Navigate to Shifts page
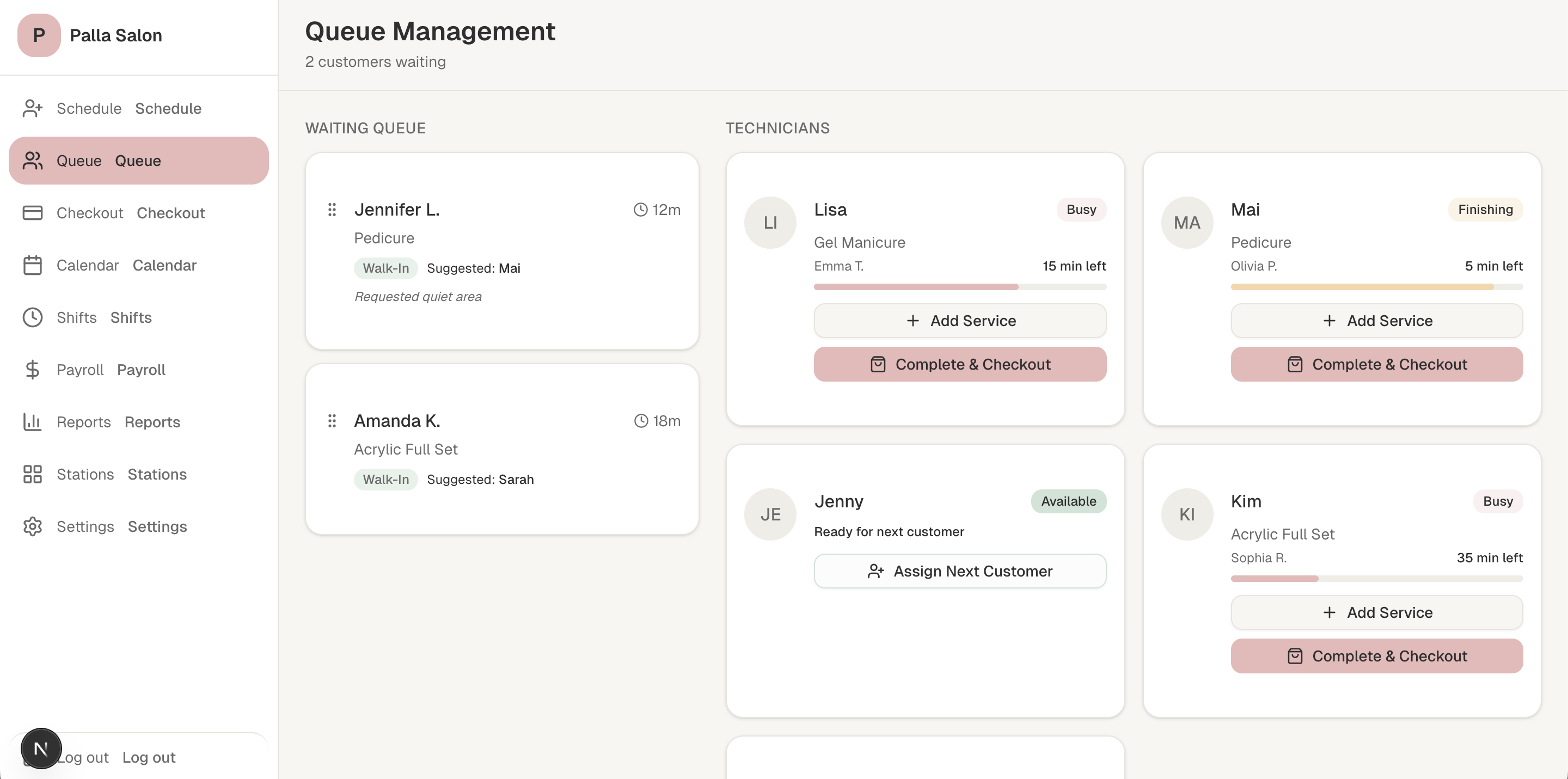 139,318
